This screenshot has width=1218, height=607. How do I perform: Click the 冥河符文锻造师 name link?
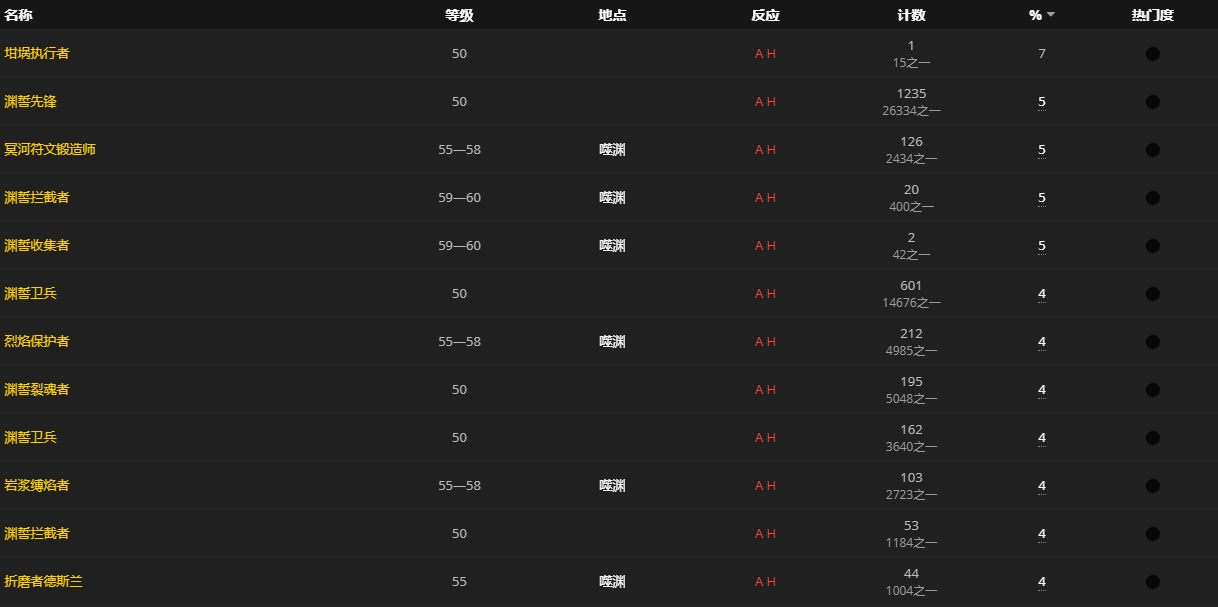[50, 150]
